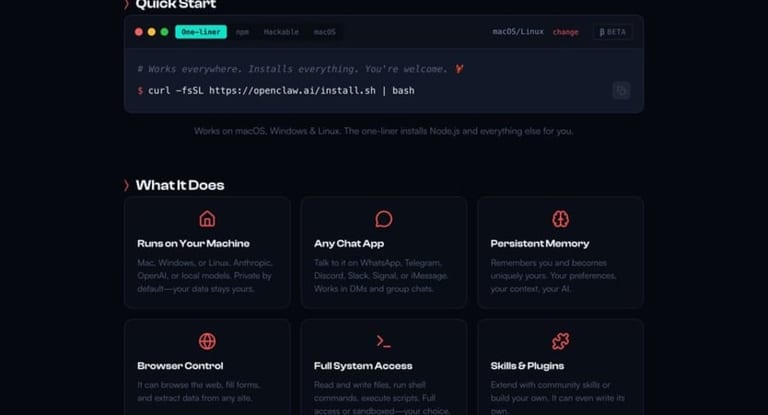Screen dimensions: 768x415
Task: Click the macOS/Linux platform label
Action: (x=518, y=32)
